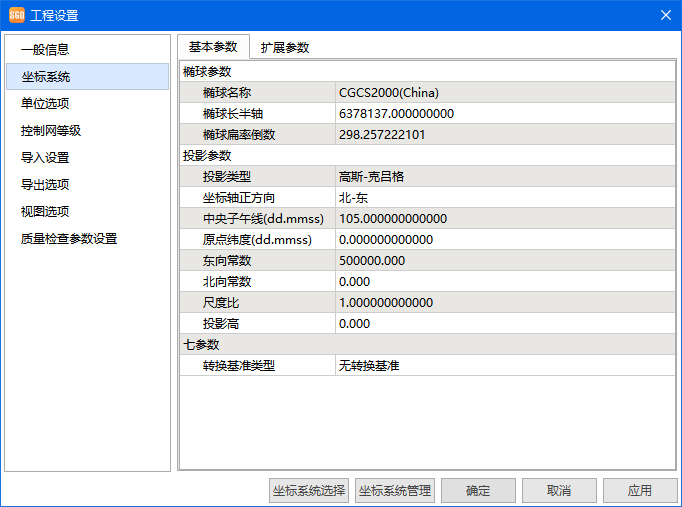Click the 七参数 section header
The height and width of the screenshot is (507, 682).
428,344
